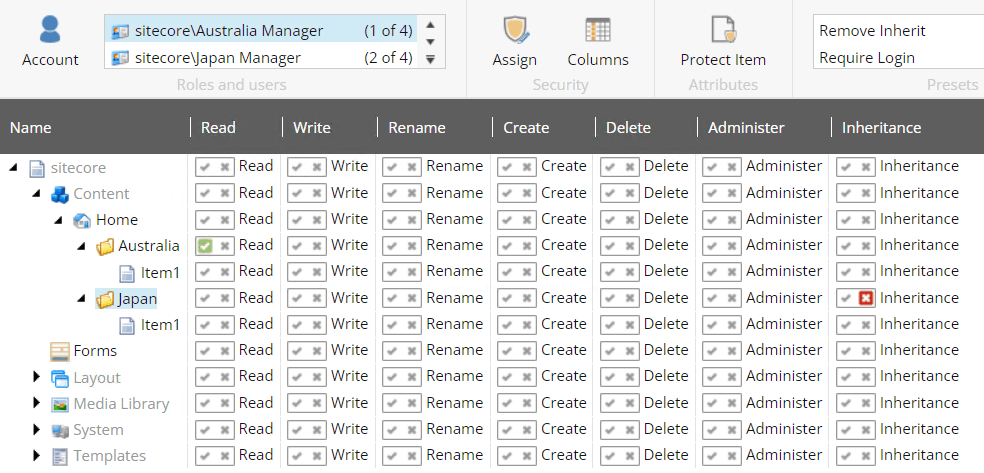Select the Media Library tree item label
Viewport: 984px width, 473px height.
click(121, 404)
